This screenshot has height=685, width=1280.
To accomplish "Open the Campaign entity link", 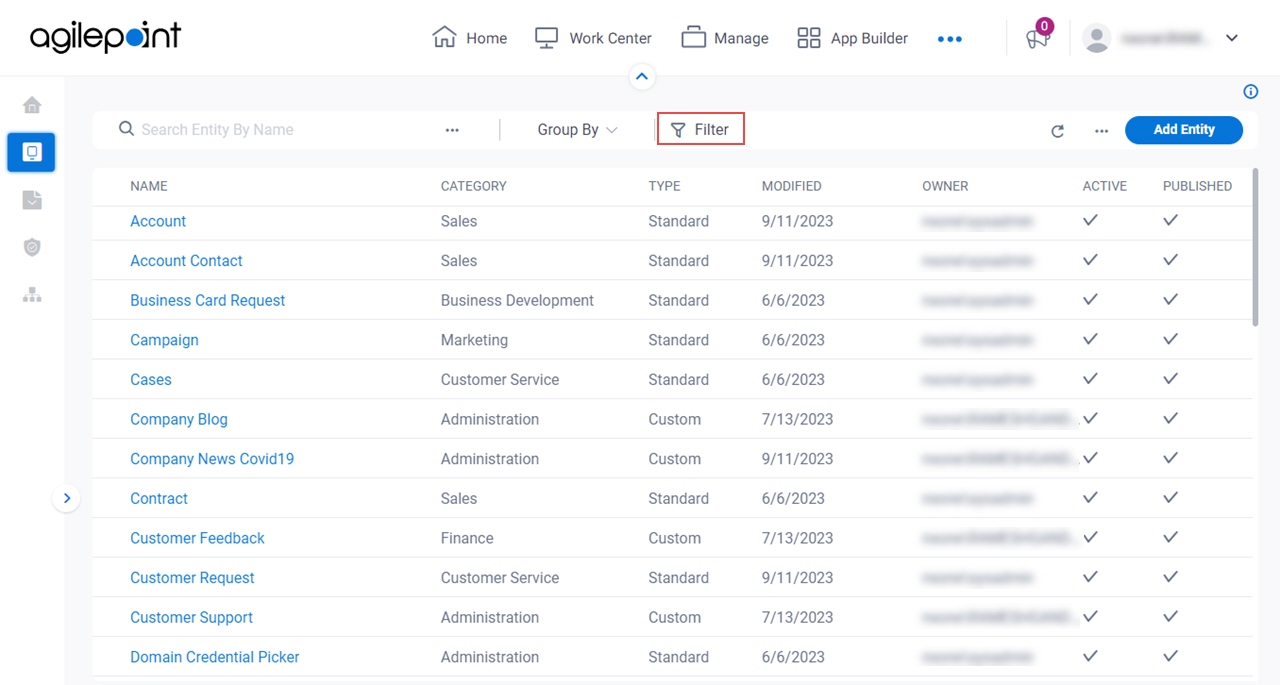I will [x=164, y=340].
